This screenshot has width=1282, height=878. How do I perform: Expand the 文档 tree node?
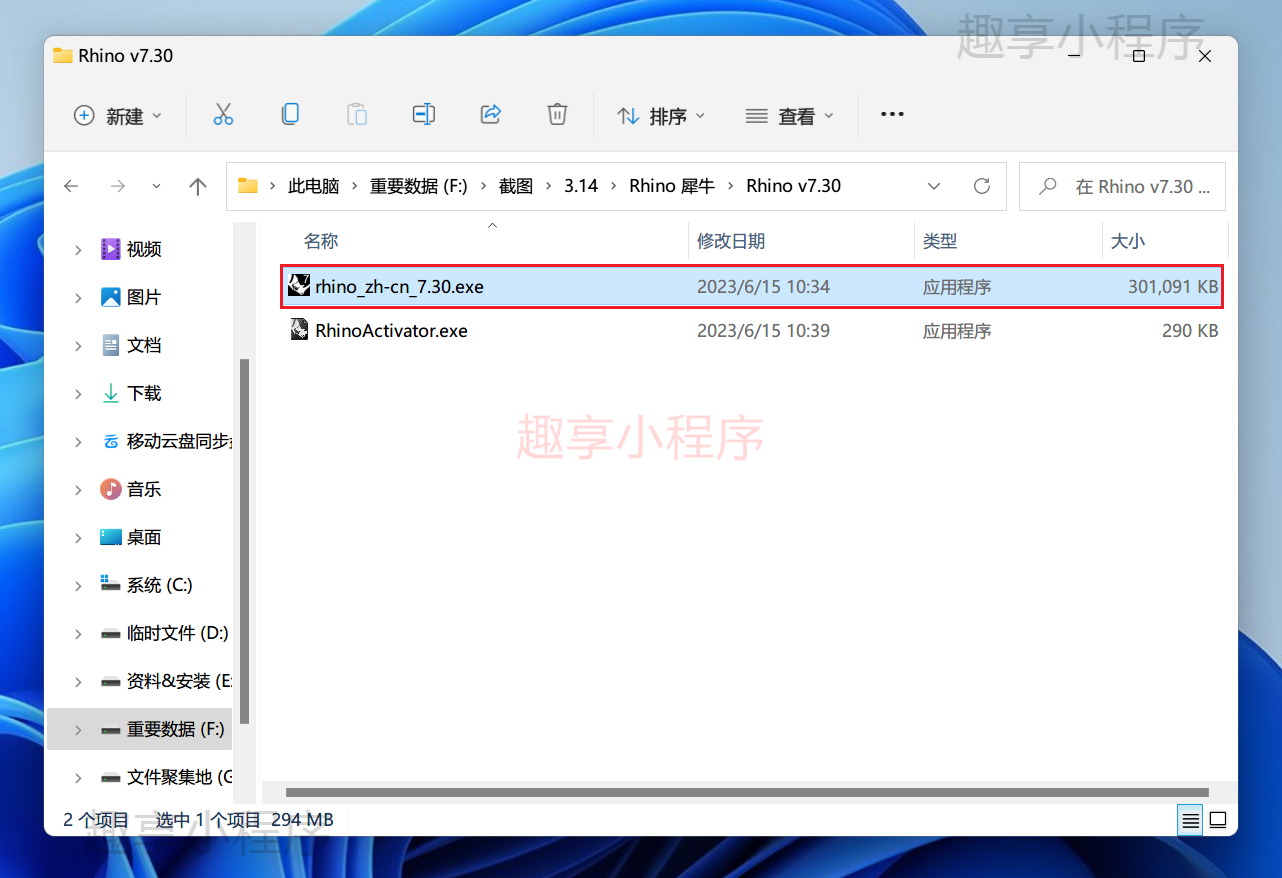(78, 345)
